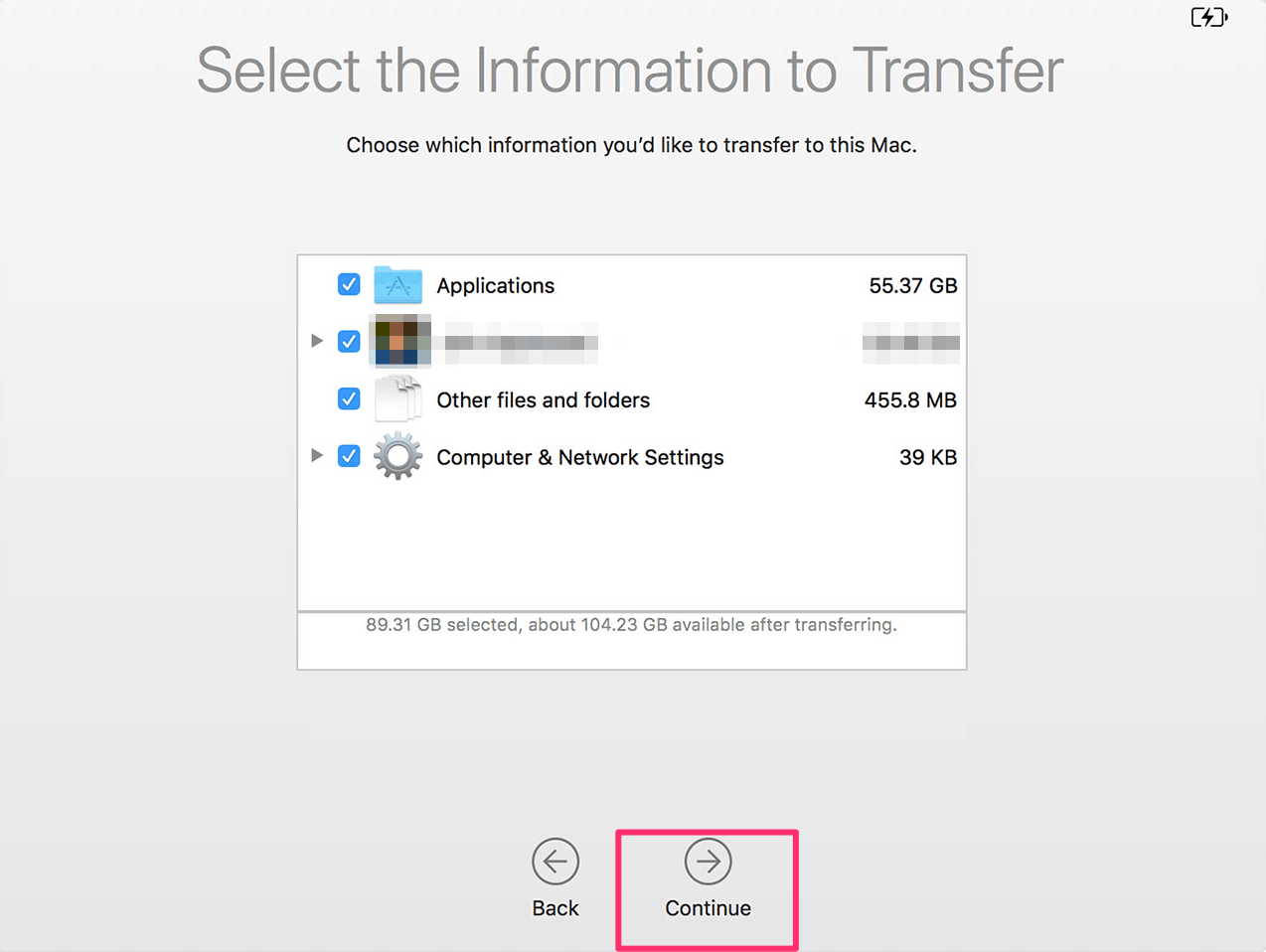This screenshot has width=1266, height=952.
Task: Uncheck Computer & Network Settings checkbox
Action: click(349, 456)
